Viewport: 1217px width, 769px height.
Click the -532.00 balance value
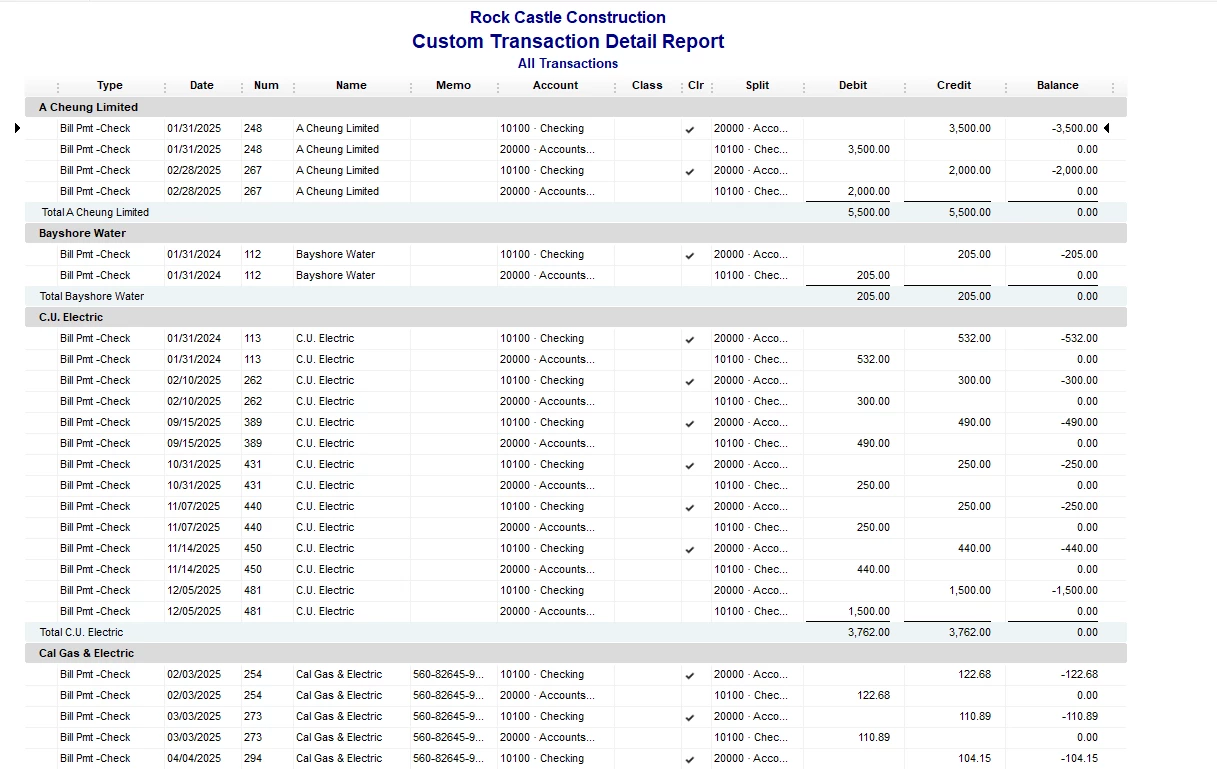click(x=1079, y=339)
